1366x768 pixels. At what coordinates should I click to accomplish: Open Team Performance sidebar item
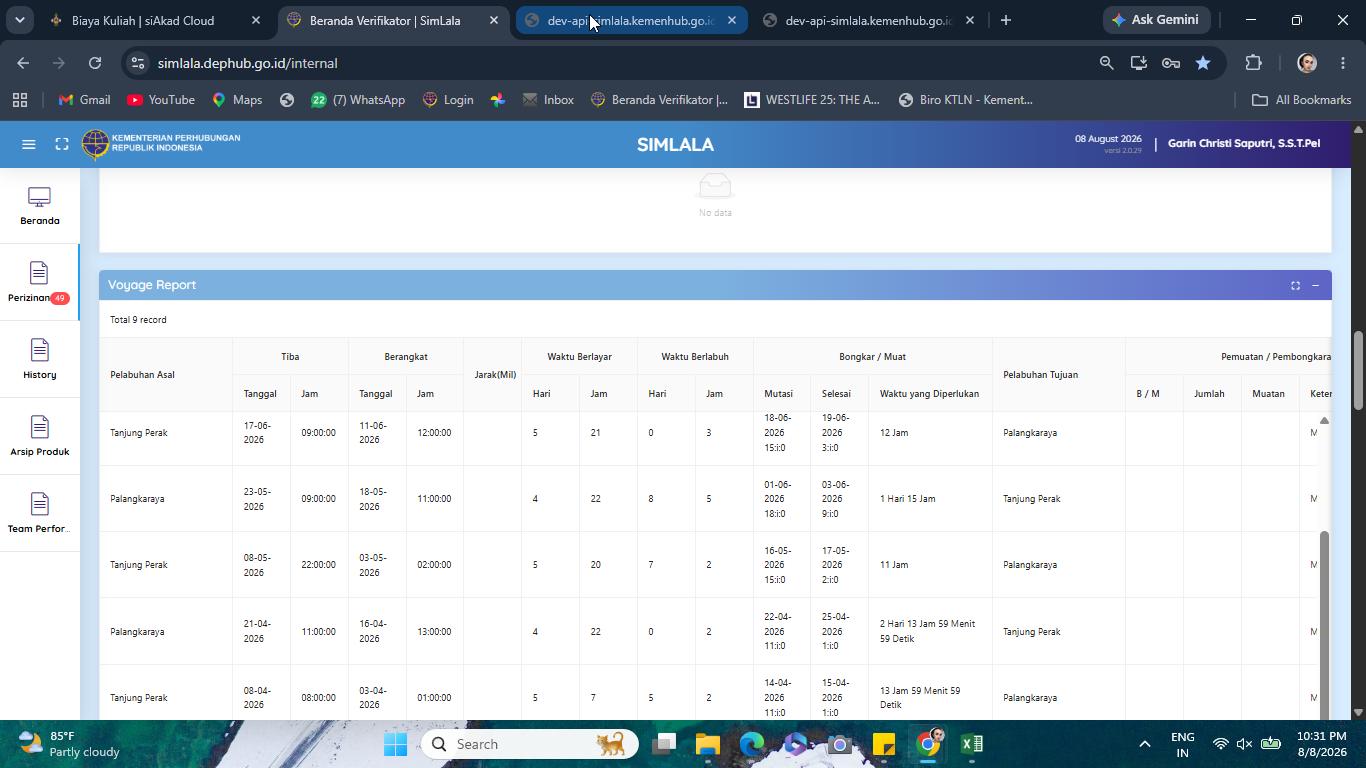(40, 513)
